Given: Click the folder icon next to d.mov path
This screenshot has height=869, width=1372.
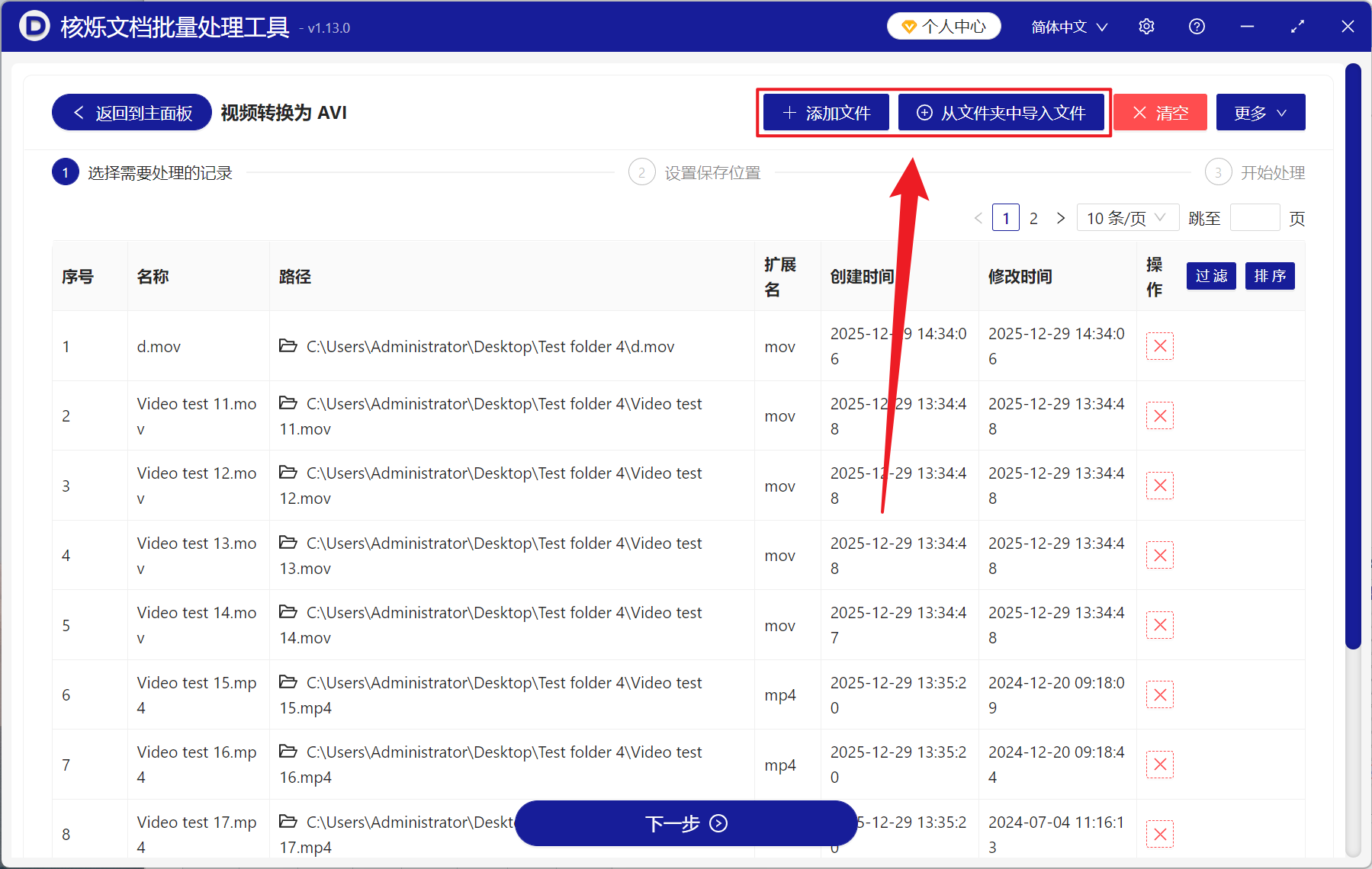Looking at the screenshot, I should pos(288,345).
